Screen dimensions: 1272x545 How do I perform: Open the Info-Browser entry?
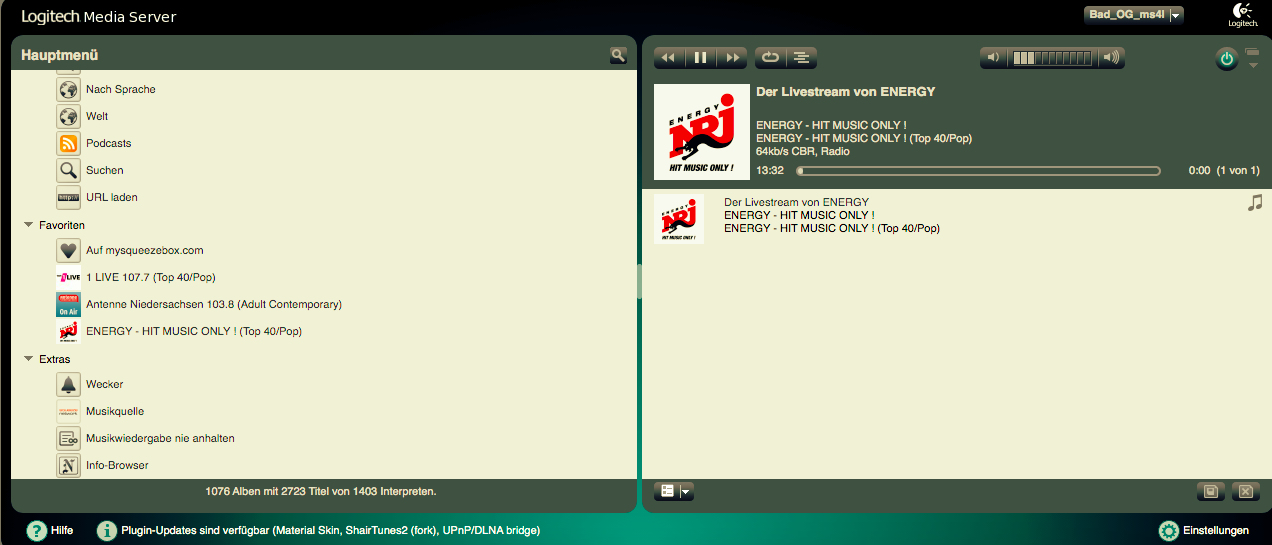click(117, 465)
